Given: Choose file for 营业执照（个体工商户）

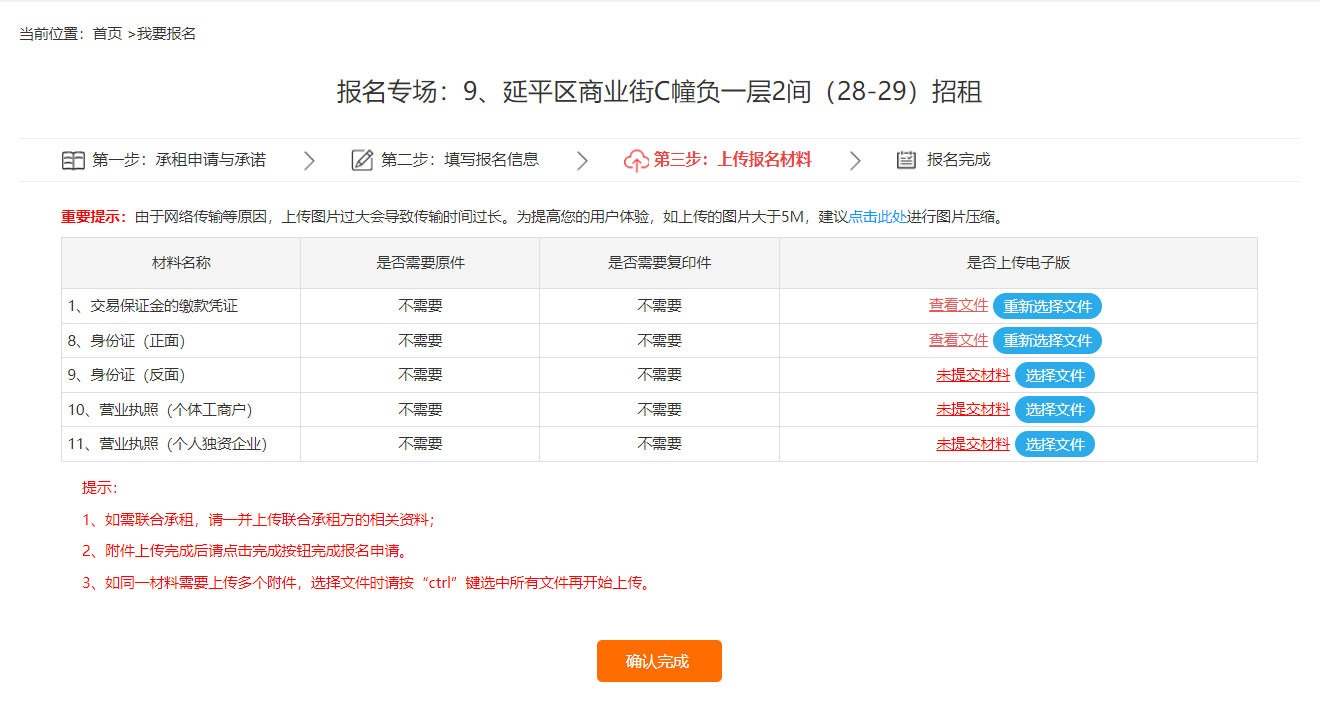Looking at the screenshot, I should click(x=1055, y=409).
